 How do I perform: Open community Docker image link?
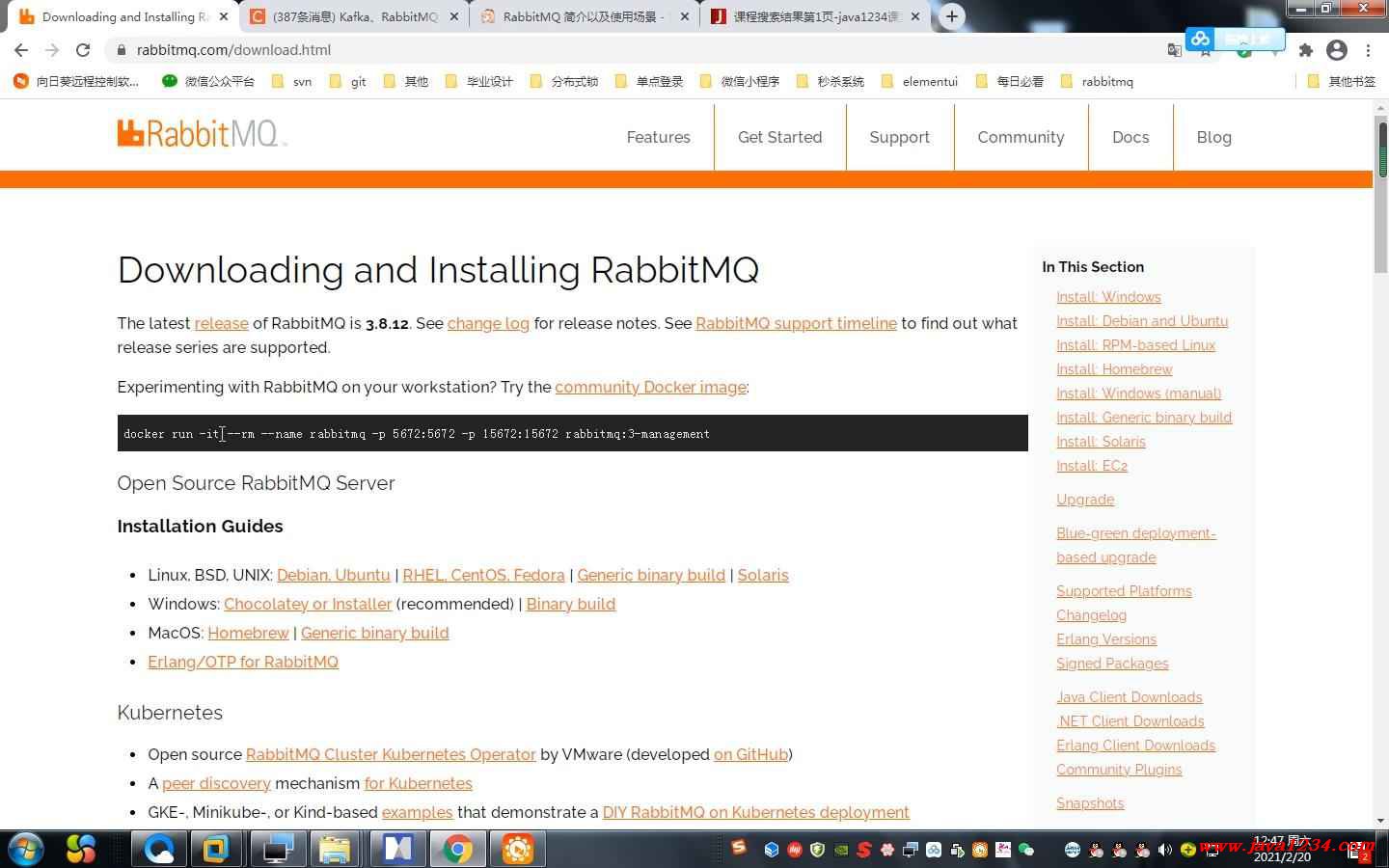pyautogui.click(x=650, y=387)
